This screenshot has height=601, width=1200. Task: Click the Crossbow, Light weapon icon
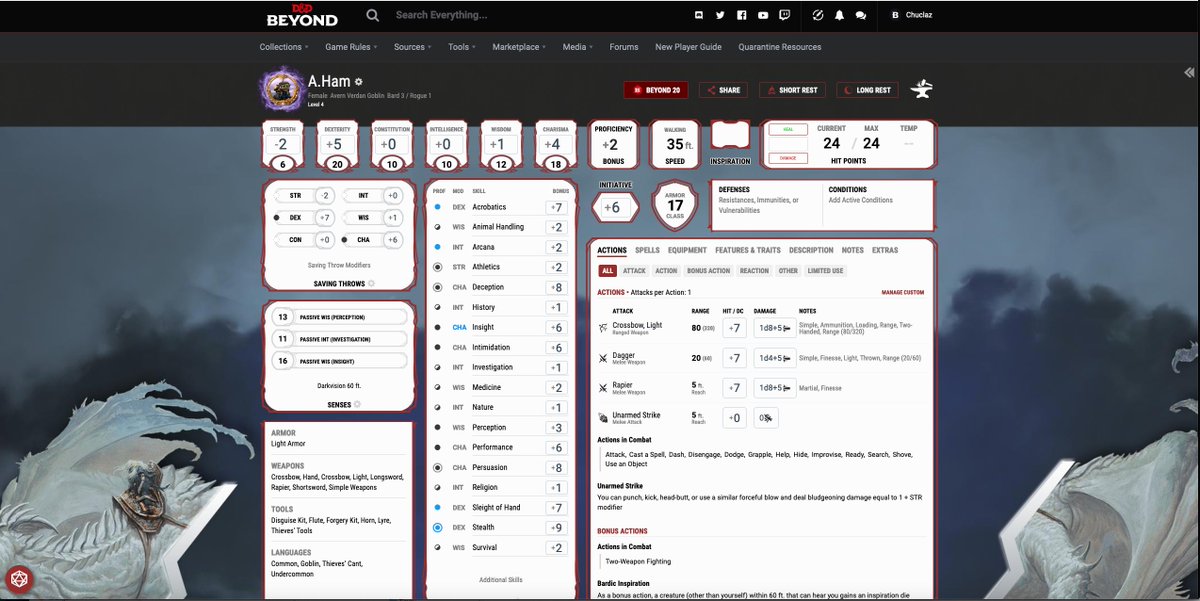(603, 327)
